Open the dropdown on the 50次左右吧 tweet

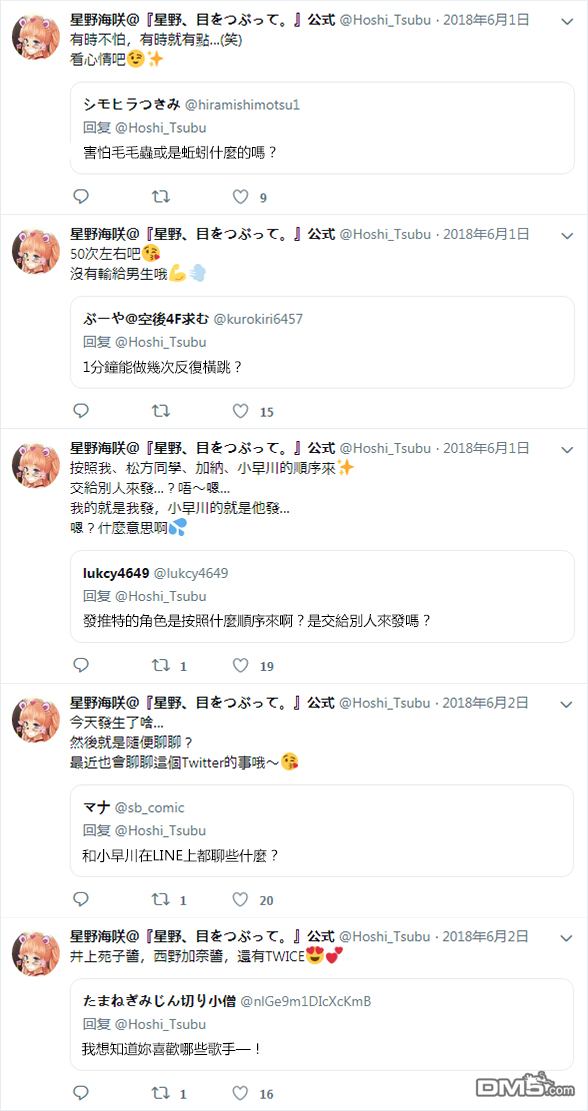566,235
